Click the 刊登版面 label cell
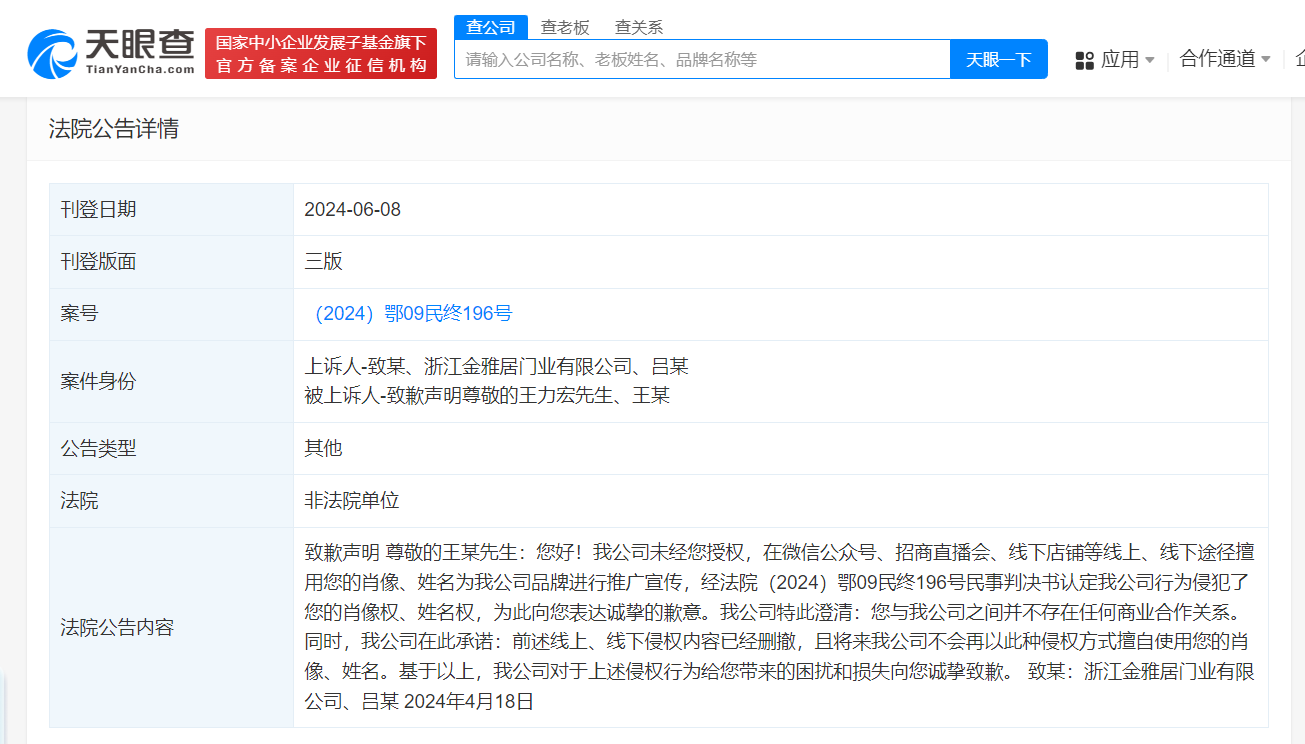This screenshot has height=744, width=1305. pos(171,262)
